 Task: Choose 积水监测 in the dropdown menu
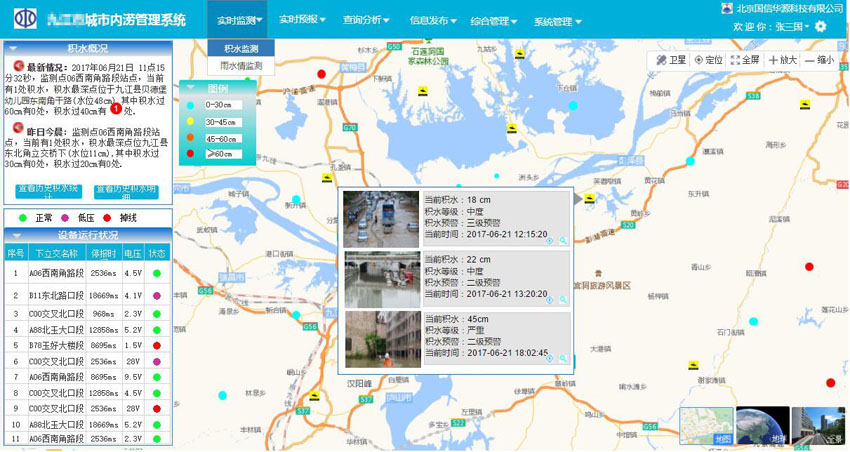click(241, 48)
